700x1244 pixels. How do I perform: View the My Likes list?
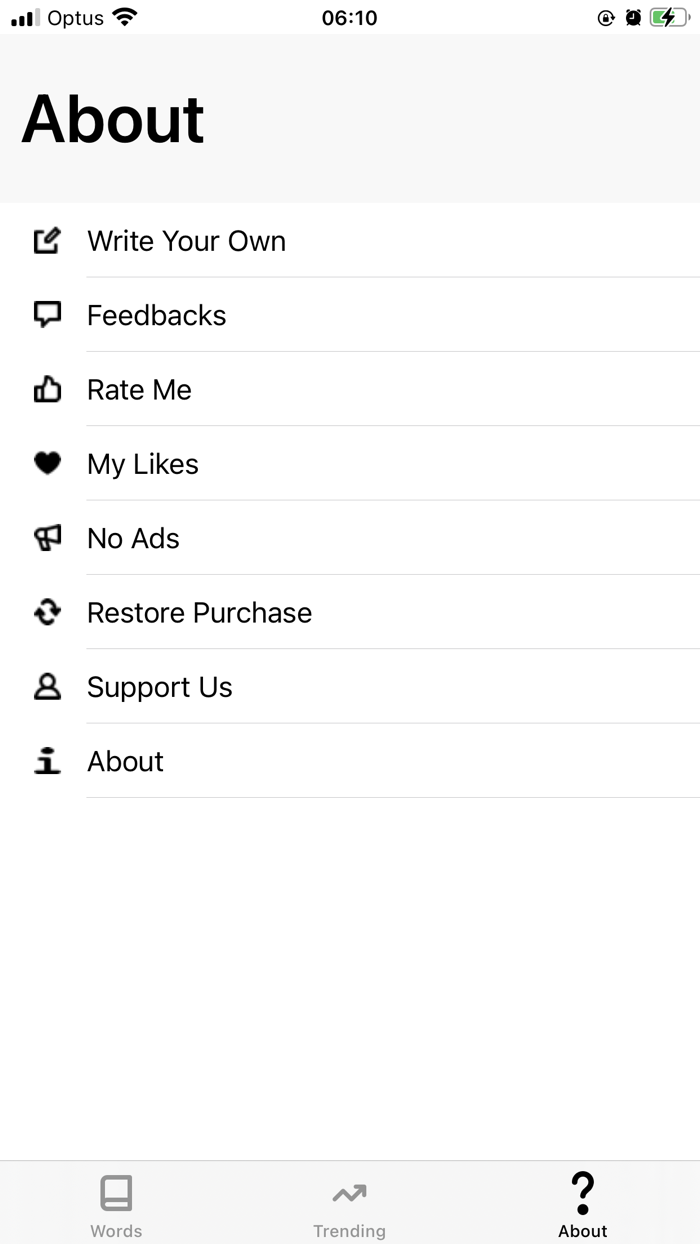click(350, 463)
